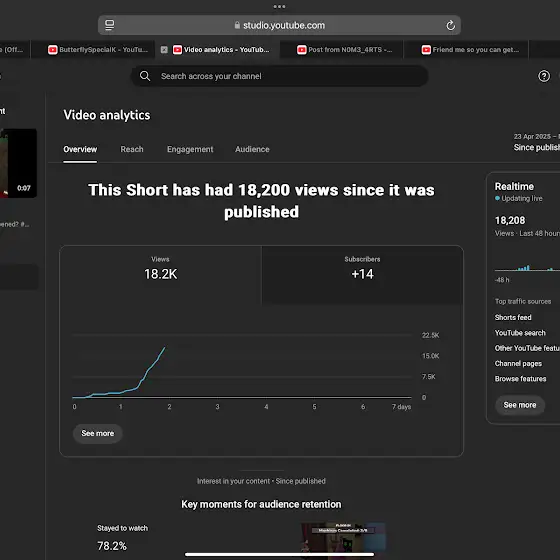Click See more below the views chart
Viewport: 560px width, 560px height.
[x=98, y=433]
